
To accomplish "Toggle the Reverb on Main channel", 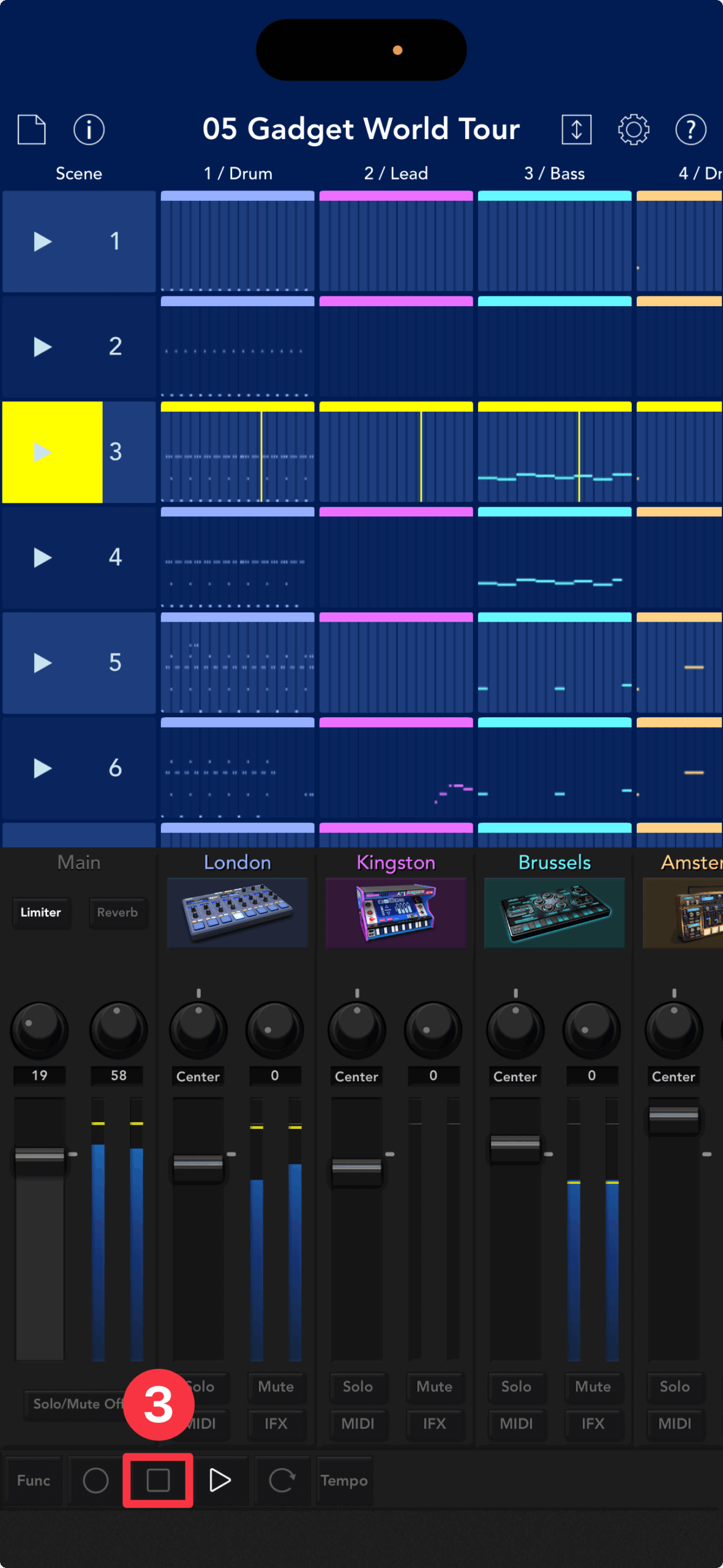I will click(x=118, y=912).
